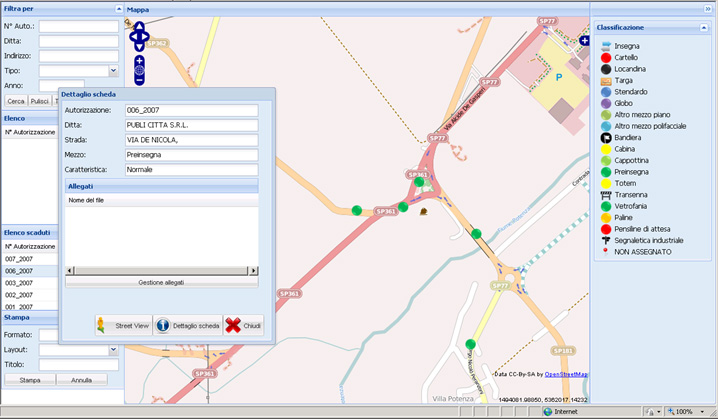Viewport: 718px width, 419px height.
Task: Click the Ditta field PUBLI CITTA S.R.L.
Action: (x=192, y=125)
